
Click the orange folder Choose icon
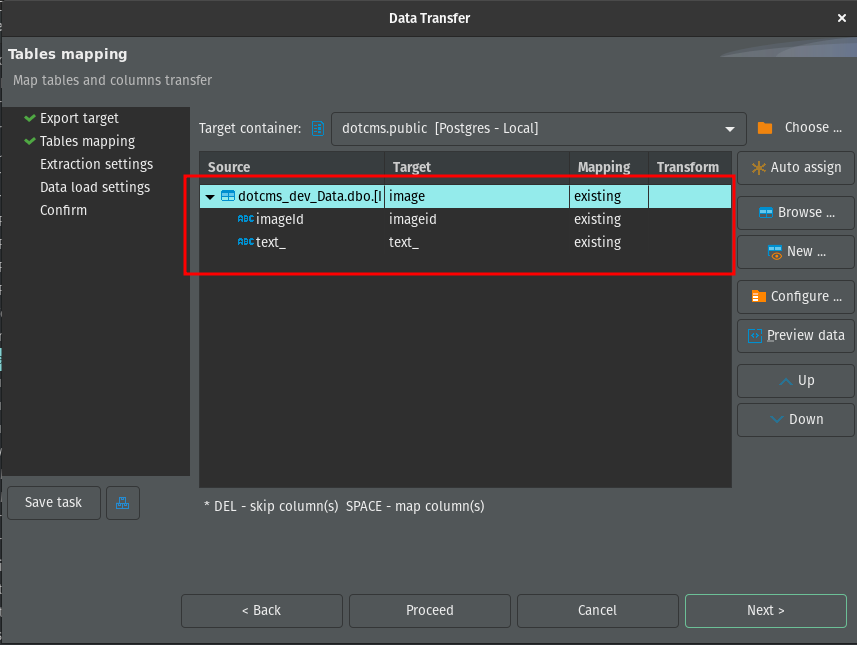(x=765, y=128)
